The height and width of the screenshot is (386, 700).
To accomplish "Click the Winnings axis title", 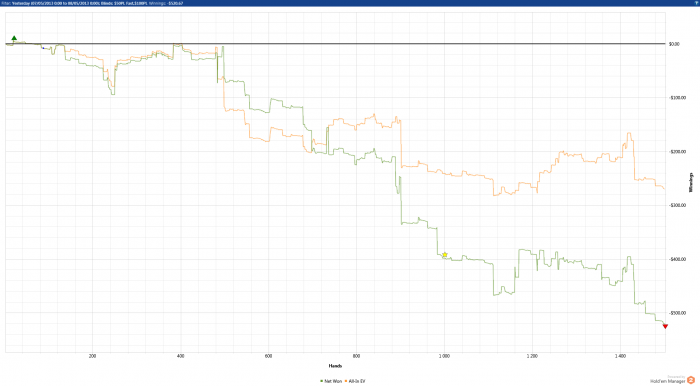I will [x=691, y=183].
